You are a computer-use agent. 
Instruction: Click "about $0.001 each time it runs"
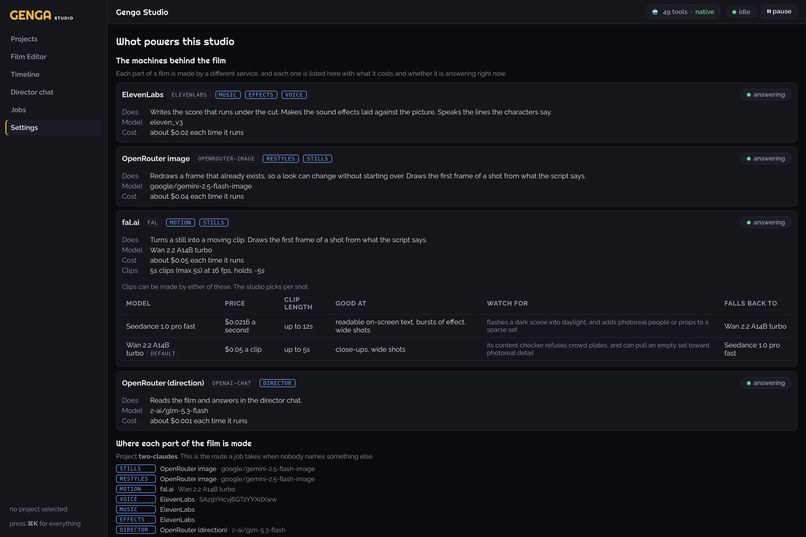click(x=198, y=421)
